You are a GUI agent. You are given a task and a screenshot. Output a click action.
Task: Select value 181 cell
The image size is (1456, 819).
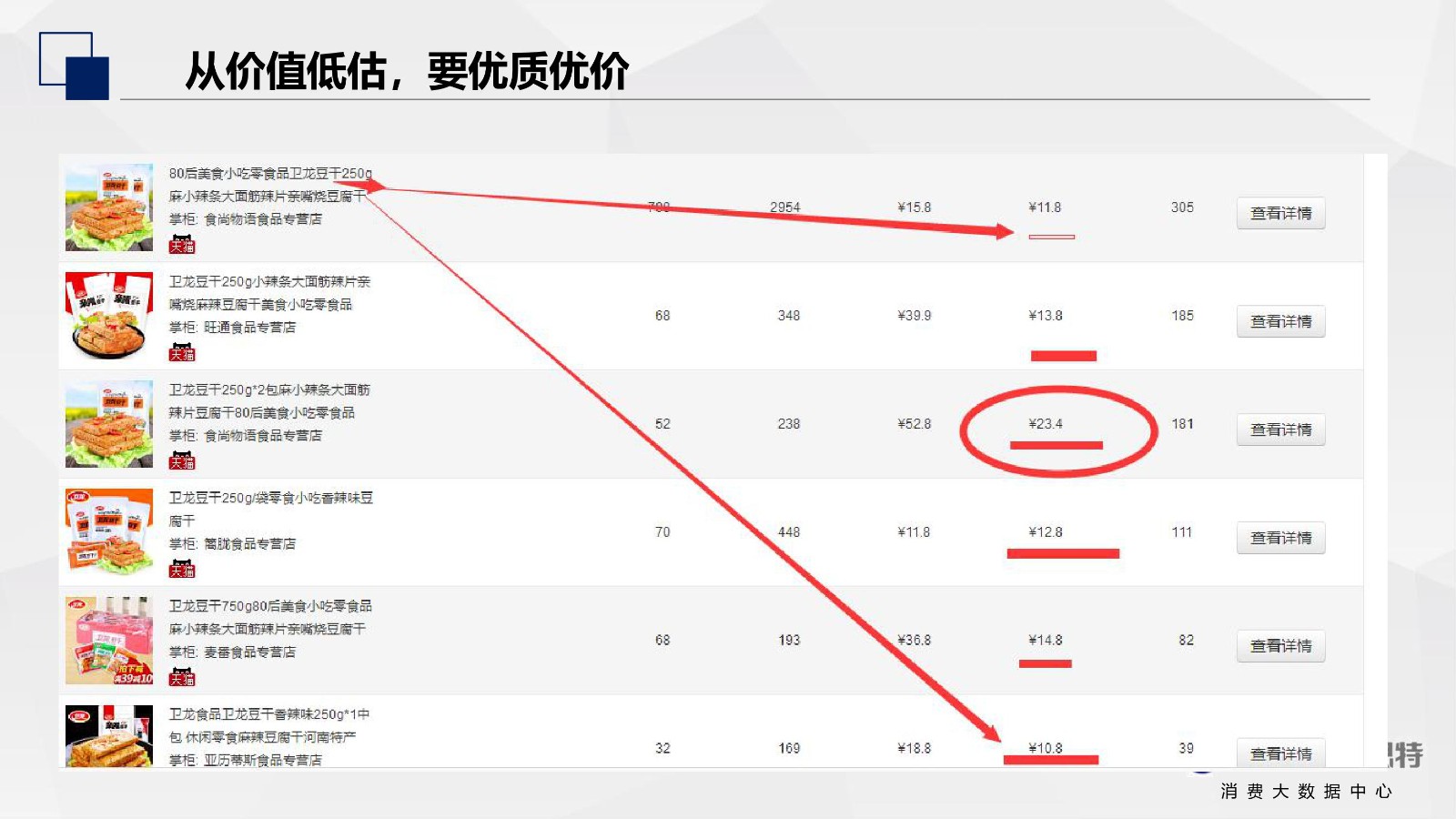(x=1182, y=424)
